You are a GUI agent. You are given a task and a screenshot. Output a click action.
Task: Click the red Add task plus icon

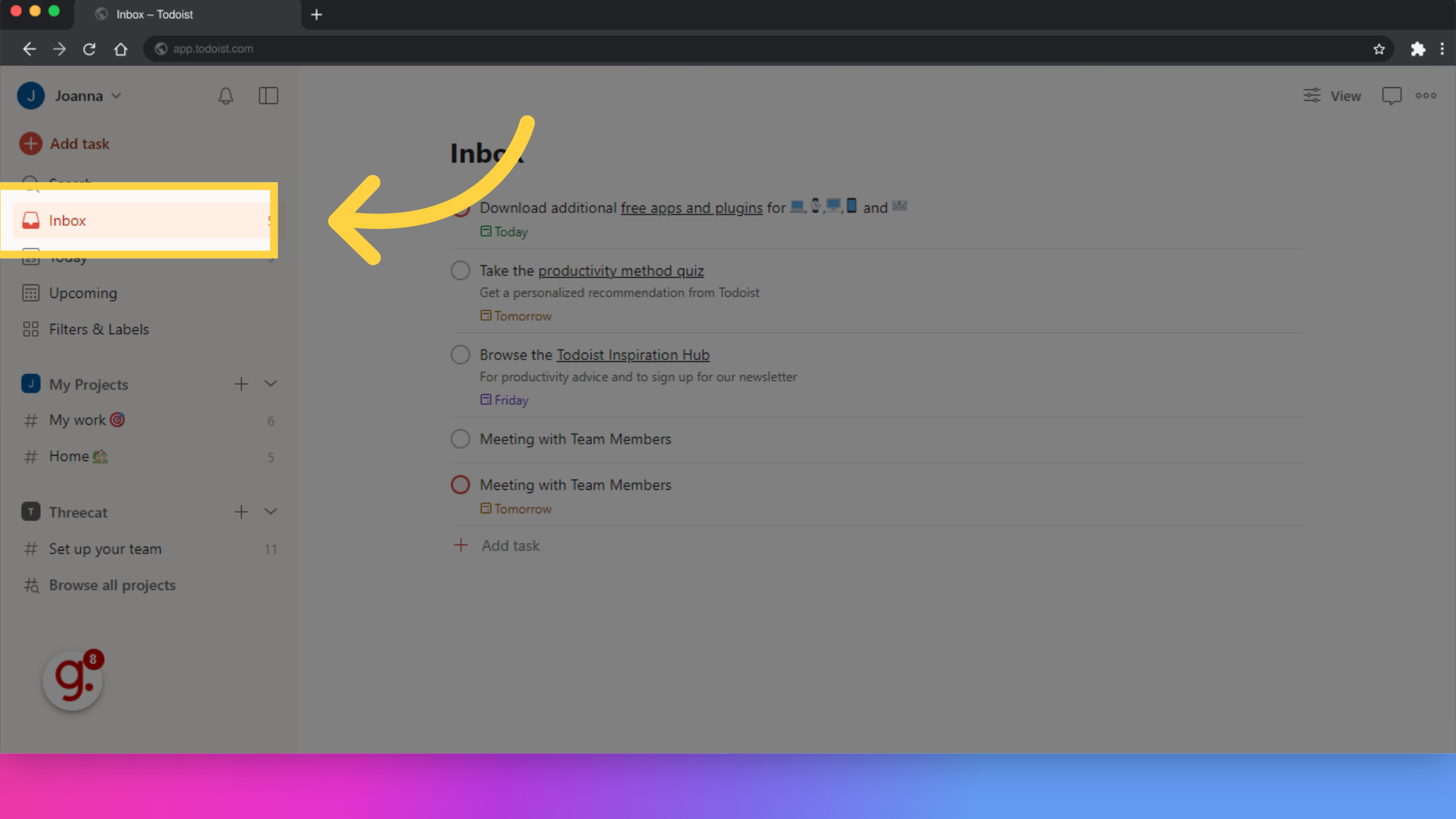click(31, 144)
